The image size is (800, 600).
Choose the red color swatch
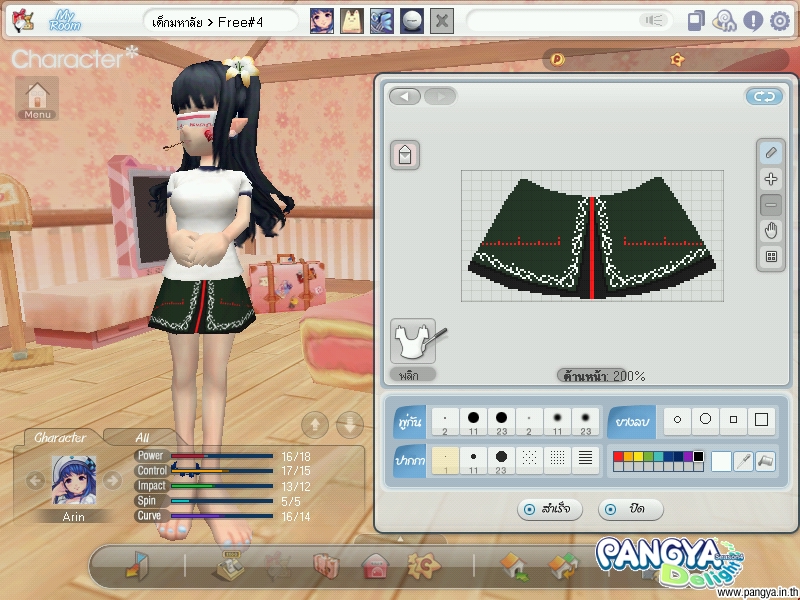(618, 457)
